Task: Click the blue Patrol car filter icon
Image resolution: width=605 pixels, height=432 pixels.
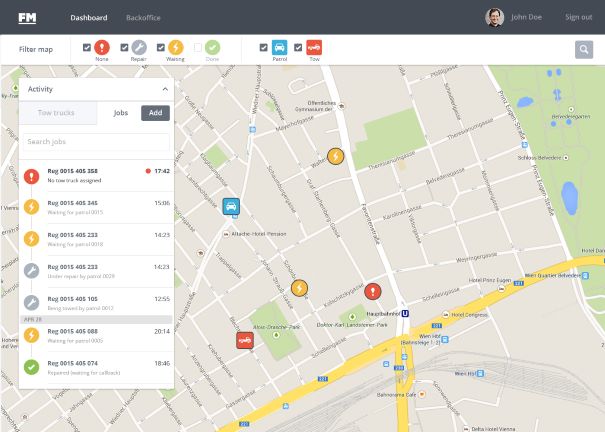Action: (x=279, y=47)
